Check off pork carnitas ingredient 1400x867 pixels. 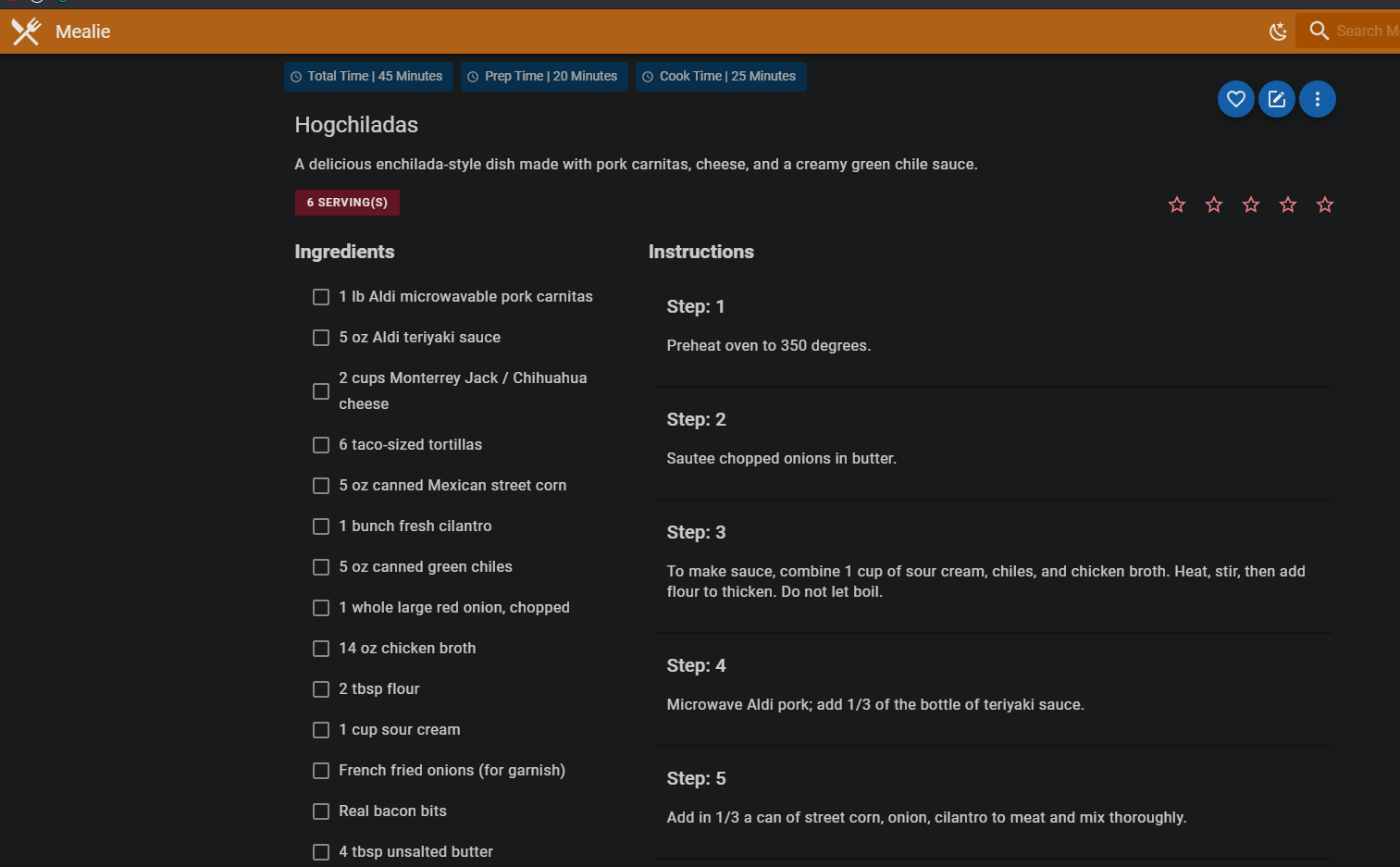(x=321, y=297)
